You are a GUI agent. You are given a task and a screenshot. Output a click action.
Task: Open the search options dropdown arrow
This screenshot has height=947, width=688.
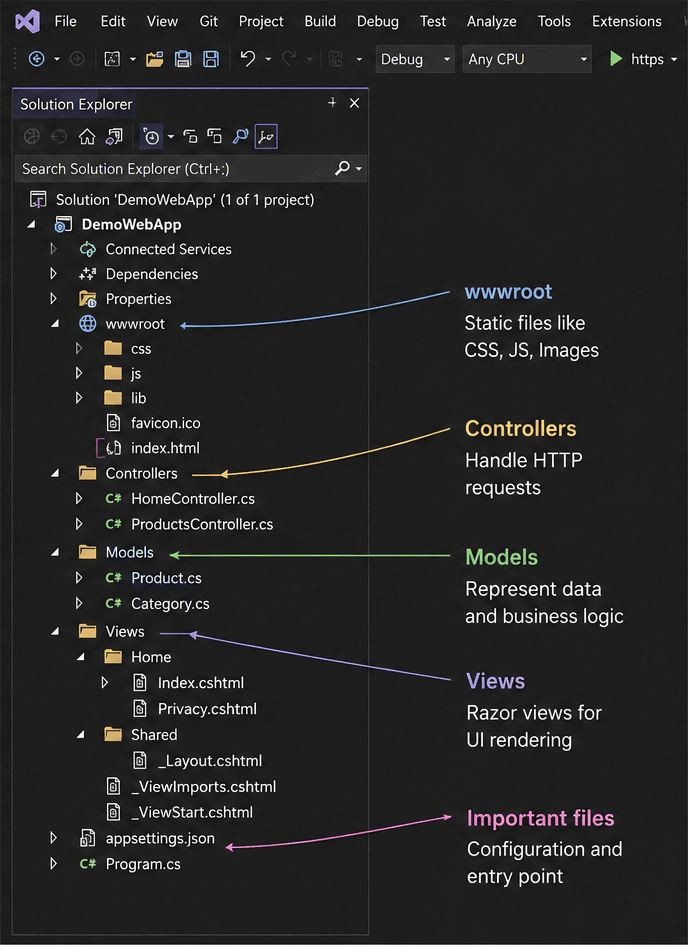point(359,169)
